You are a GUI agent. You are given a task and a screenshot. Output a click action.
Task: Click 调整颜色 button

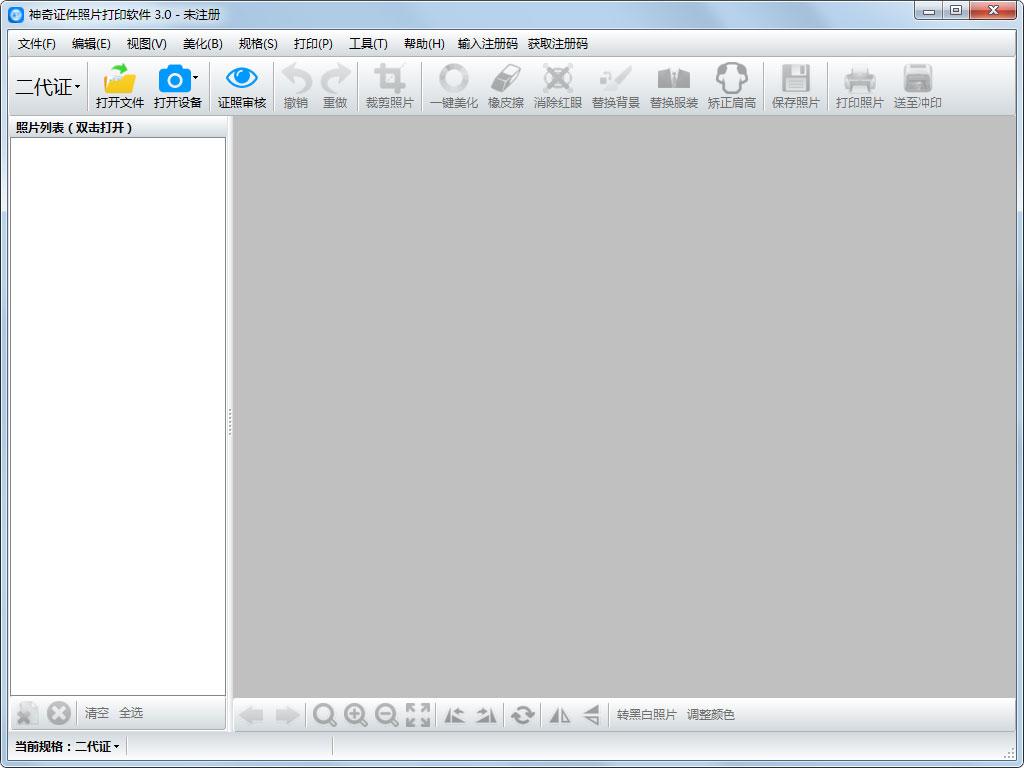pyautogui.click(x=711, y=715)
